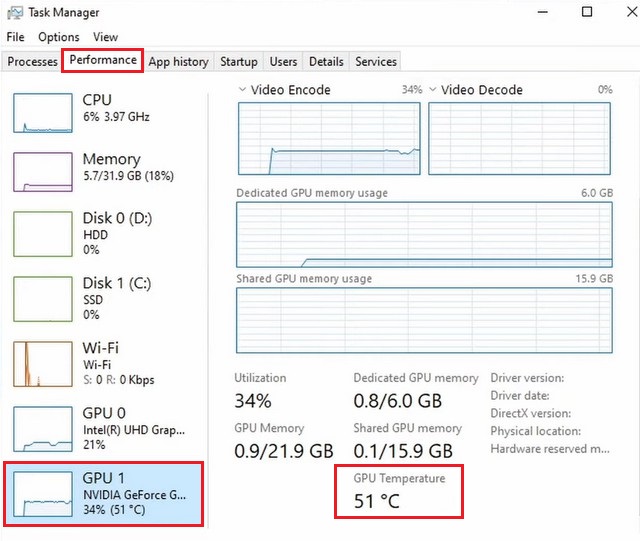
Task: Click the GPU 0 '21%' usage text
Action: [94, 445]
